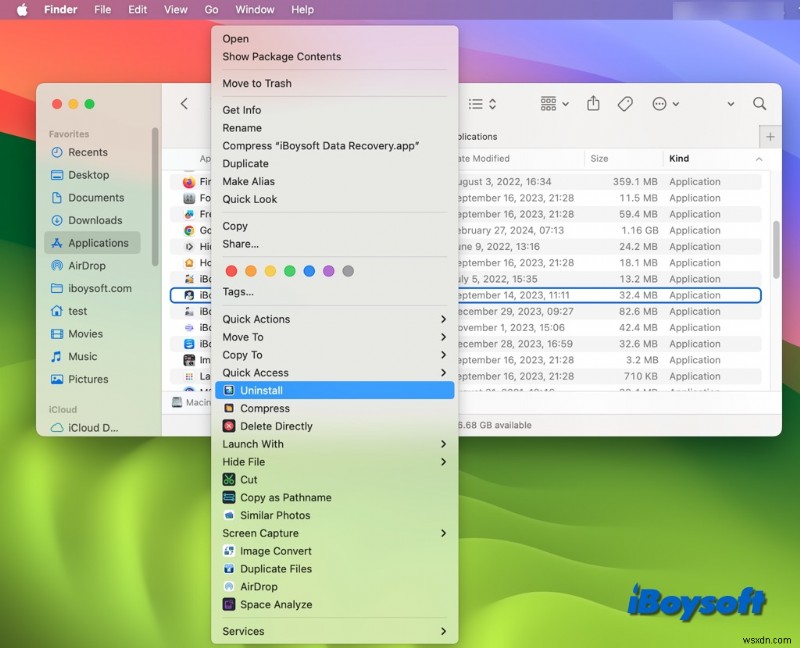This screenshot has width=800, height=648.
Task: Choose Move to Trash
Action: coord(335,83)
